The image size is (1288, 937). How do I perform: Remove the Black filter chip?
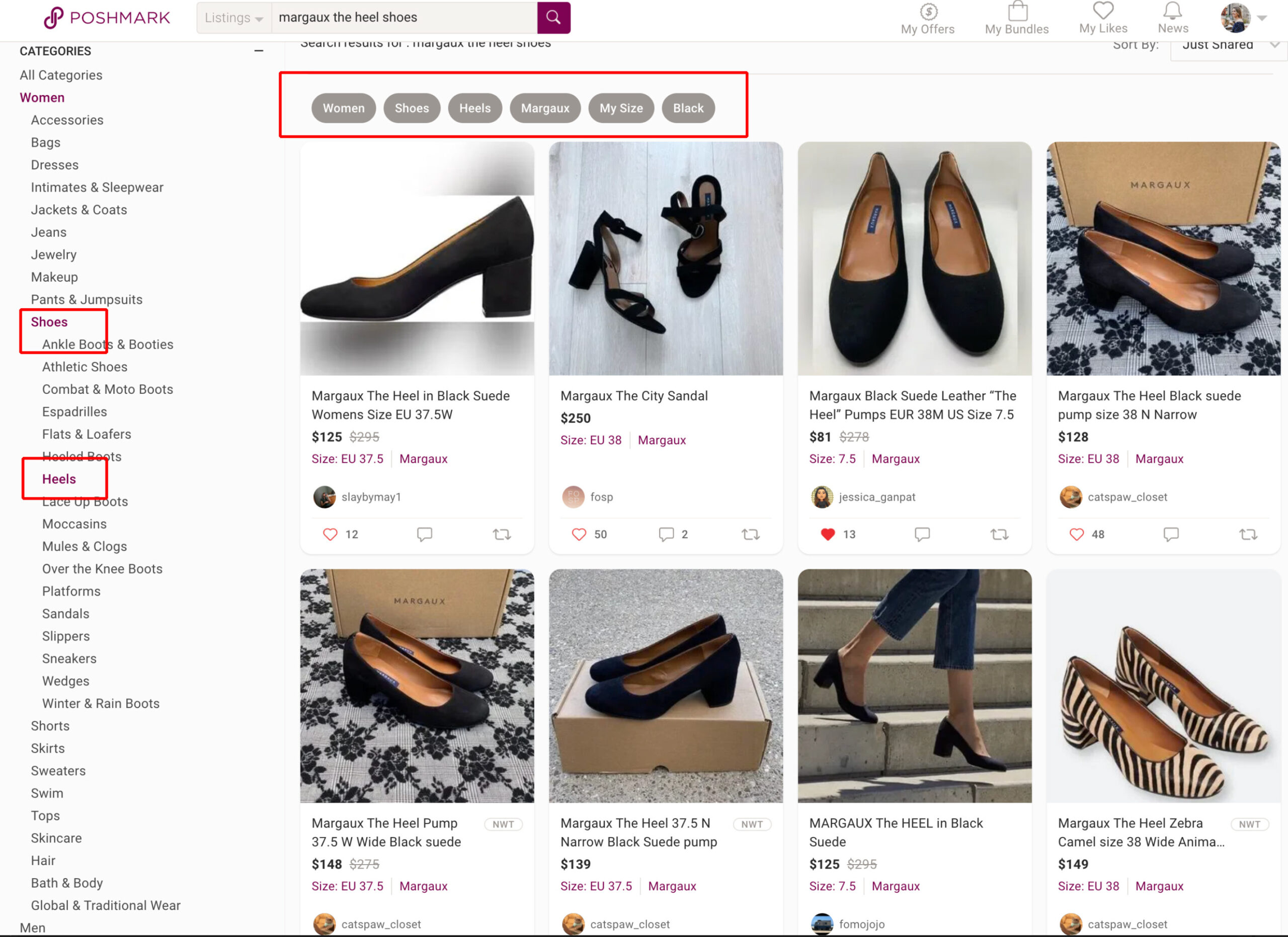coord(688,108)
